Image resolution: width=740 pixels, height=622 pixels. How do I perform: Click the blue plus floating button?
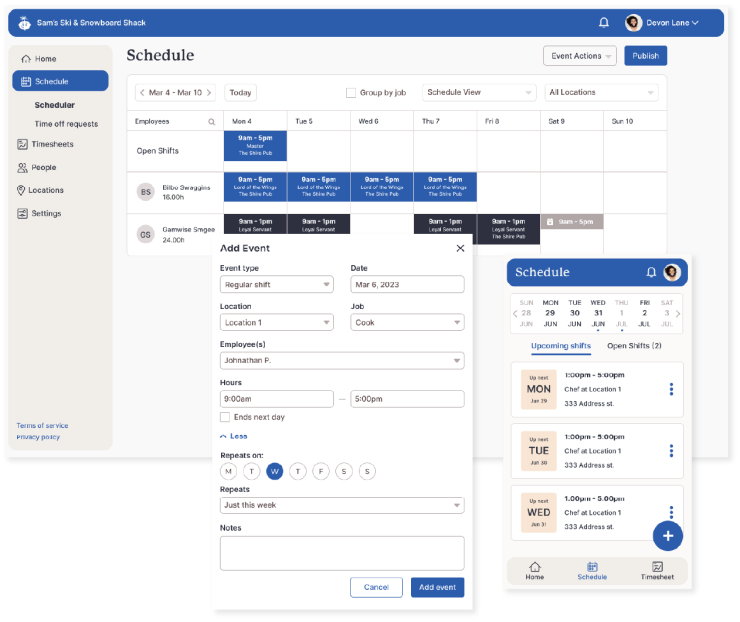(x=668, y=536)
